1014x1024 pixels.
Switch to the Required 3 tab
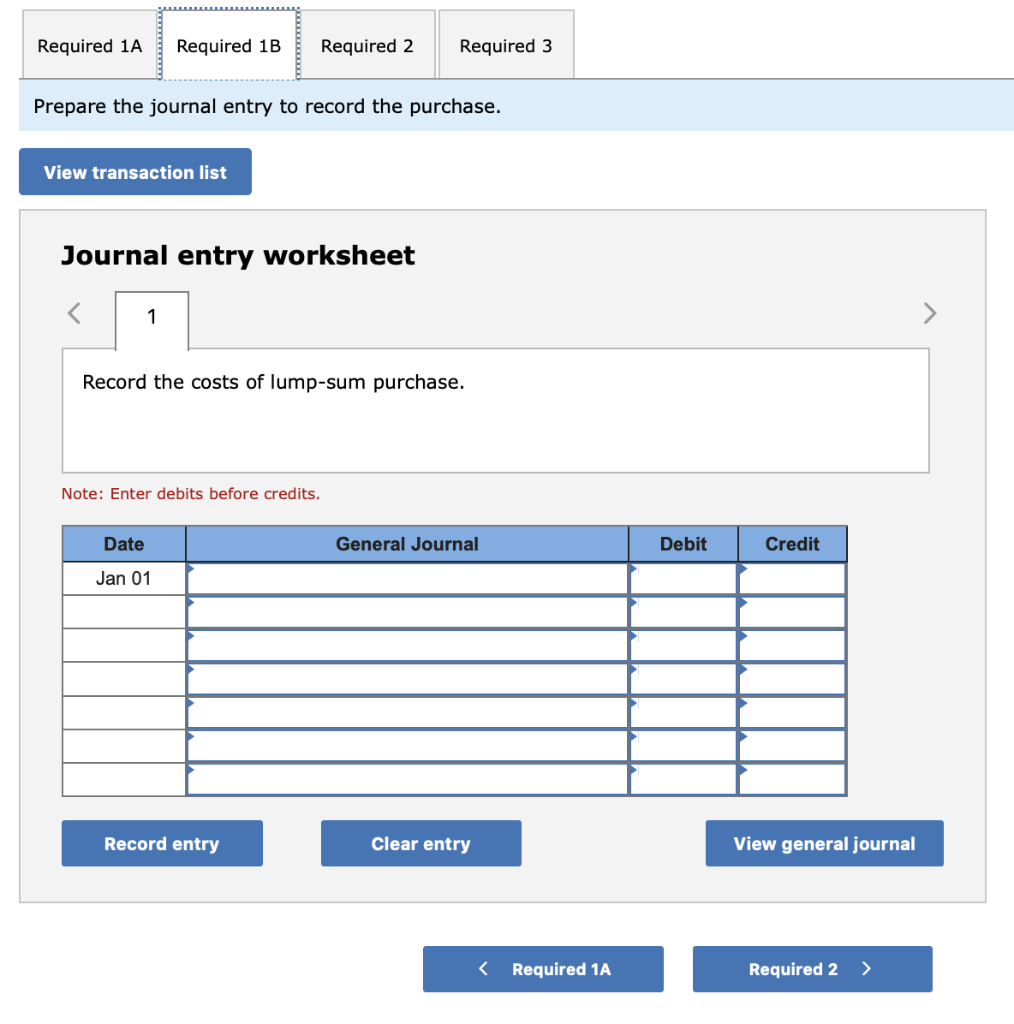click(x=506, y=46)
